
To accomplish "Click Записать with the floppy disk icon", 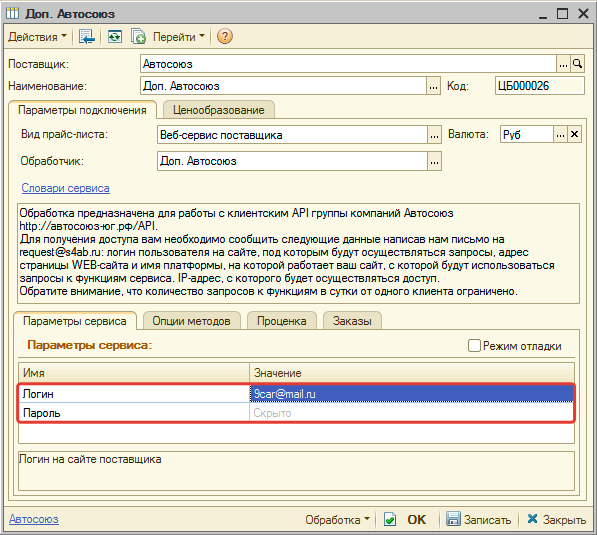I will 478,519.
